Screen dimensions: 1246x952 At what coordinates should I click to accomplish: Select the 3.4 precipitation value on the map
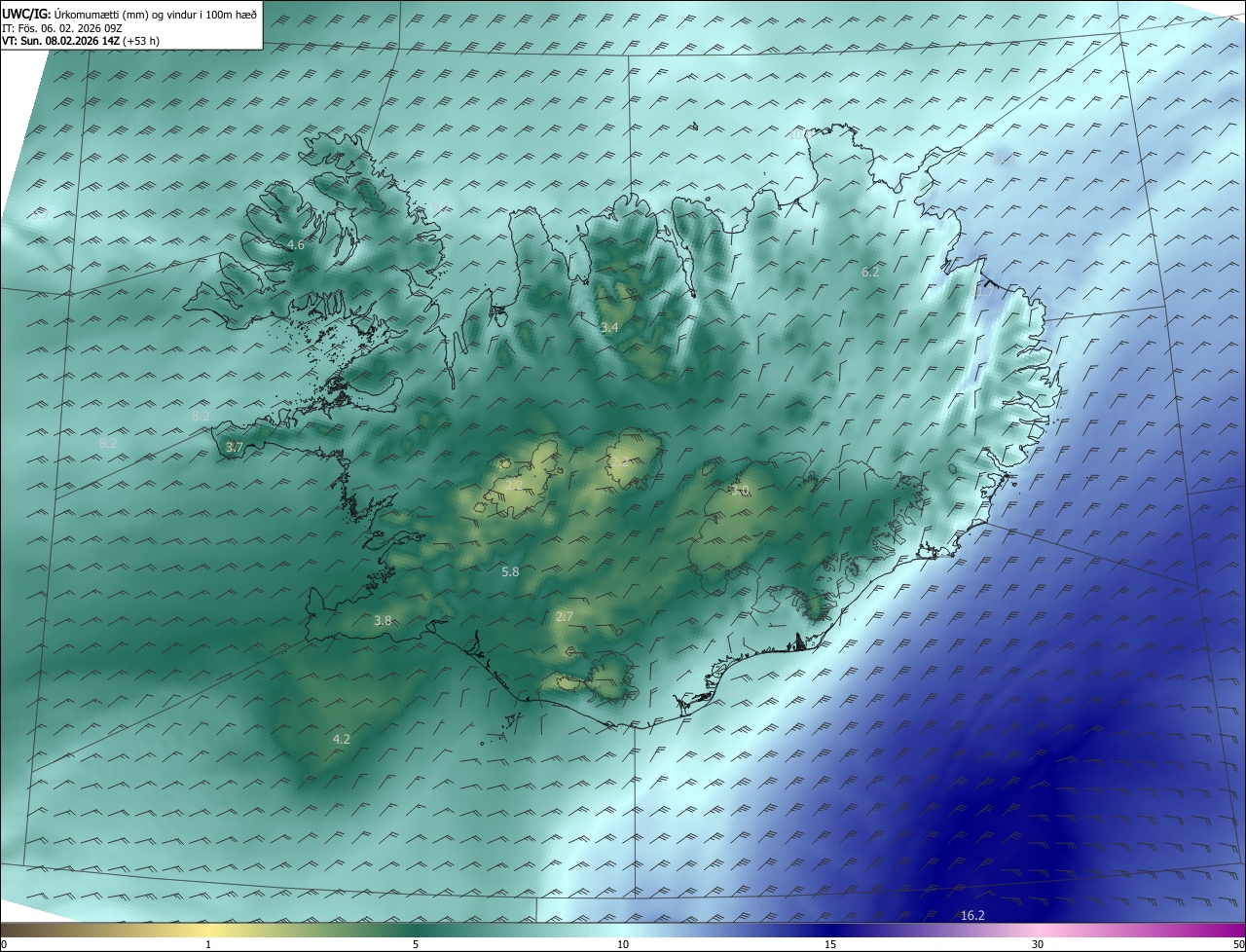609,328
